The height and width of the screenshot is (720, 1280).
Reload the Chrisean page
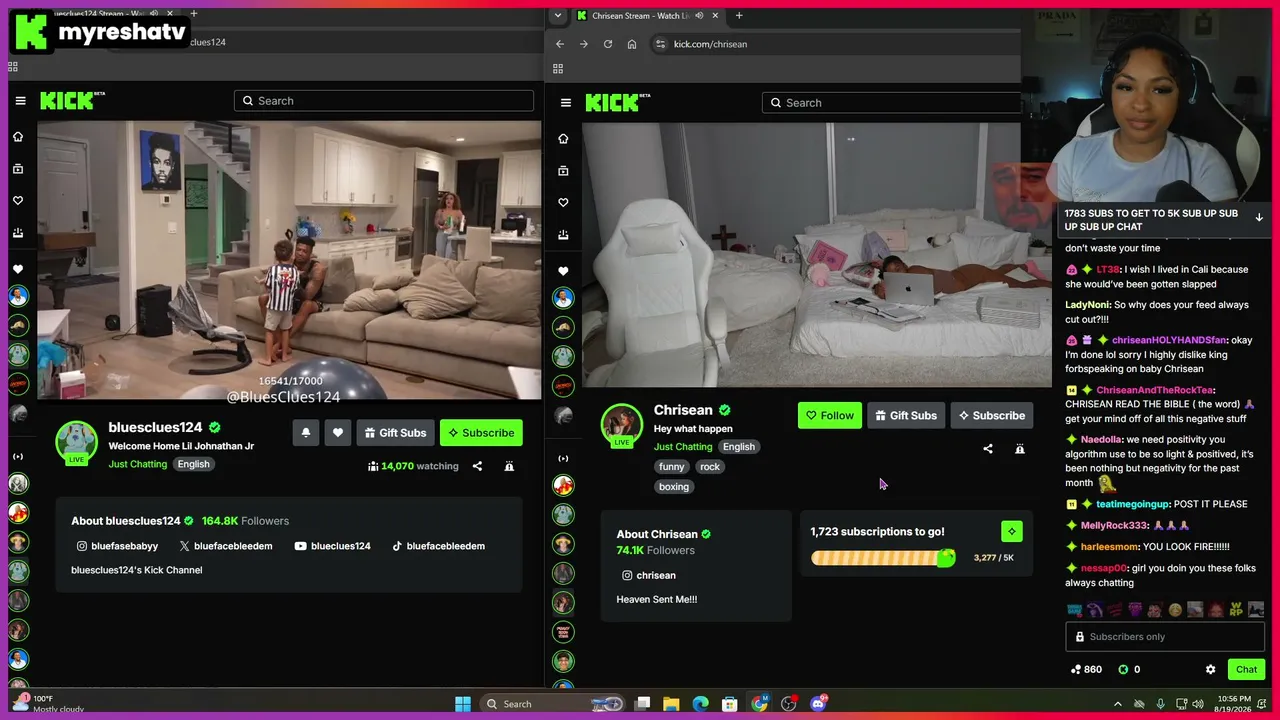[x=608, y=44]
